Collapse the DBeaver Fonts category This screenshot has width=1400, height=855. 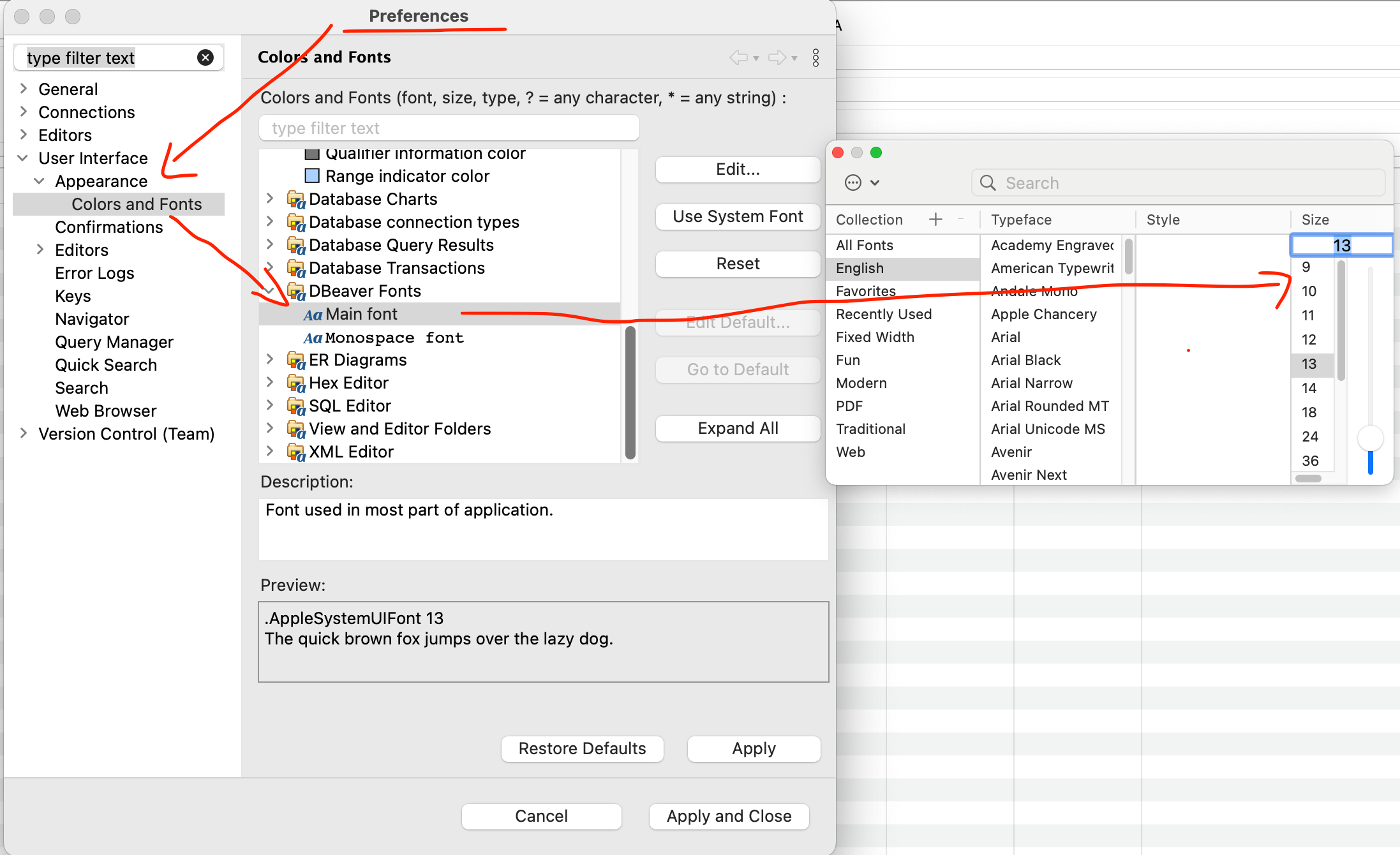[271, 290]
